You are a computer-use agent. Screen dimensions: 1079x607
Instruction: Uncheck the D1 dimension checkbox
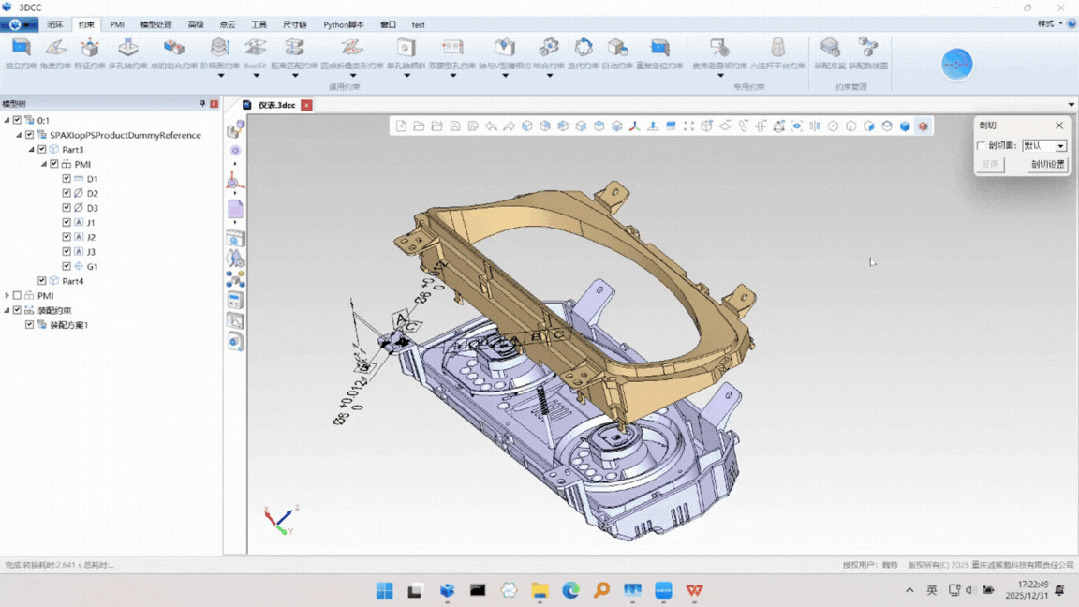coord(67,178)
